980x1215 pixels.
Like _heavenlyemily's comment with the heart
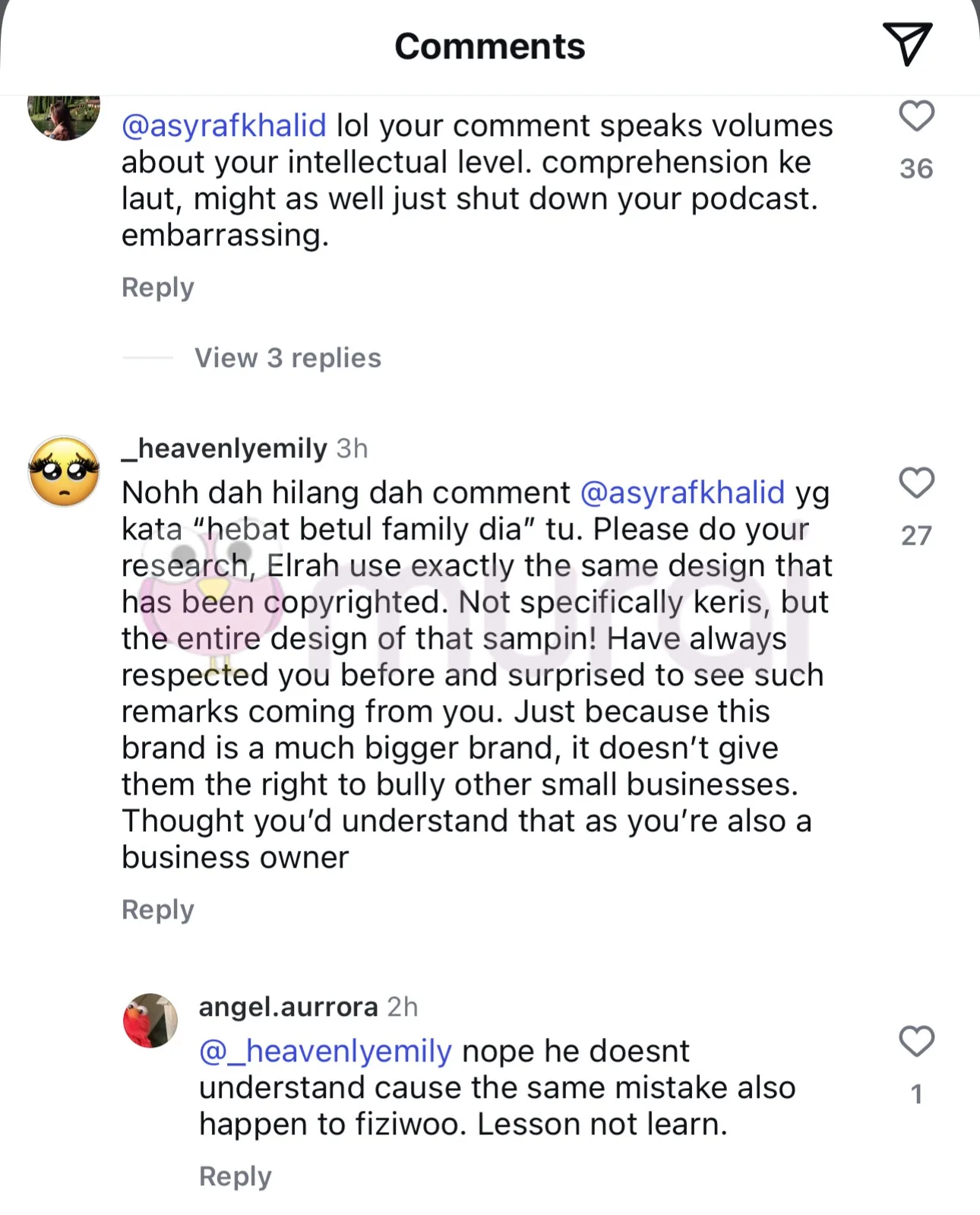click(916, 483)
